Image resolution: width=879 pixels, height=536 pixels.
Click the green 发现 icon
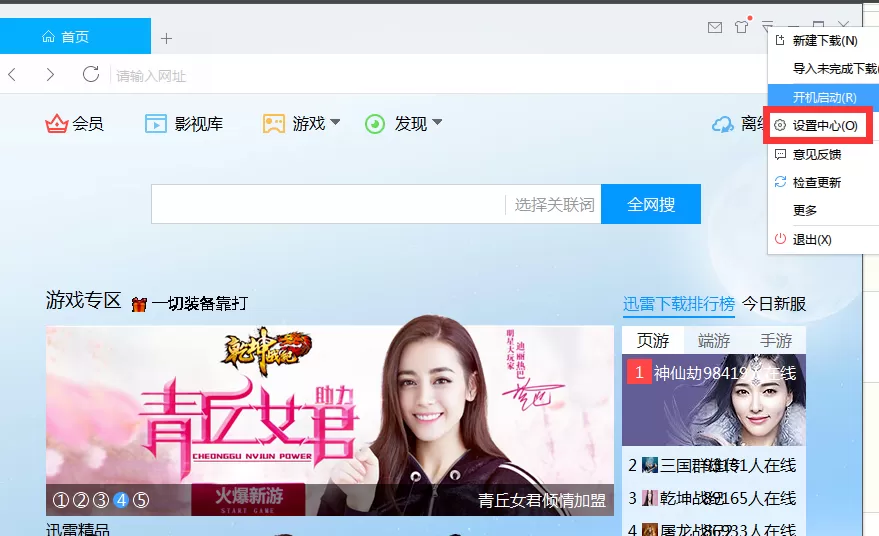coord(374,124)
